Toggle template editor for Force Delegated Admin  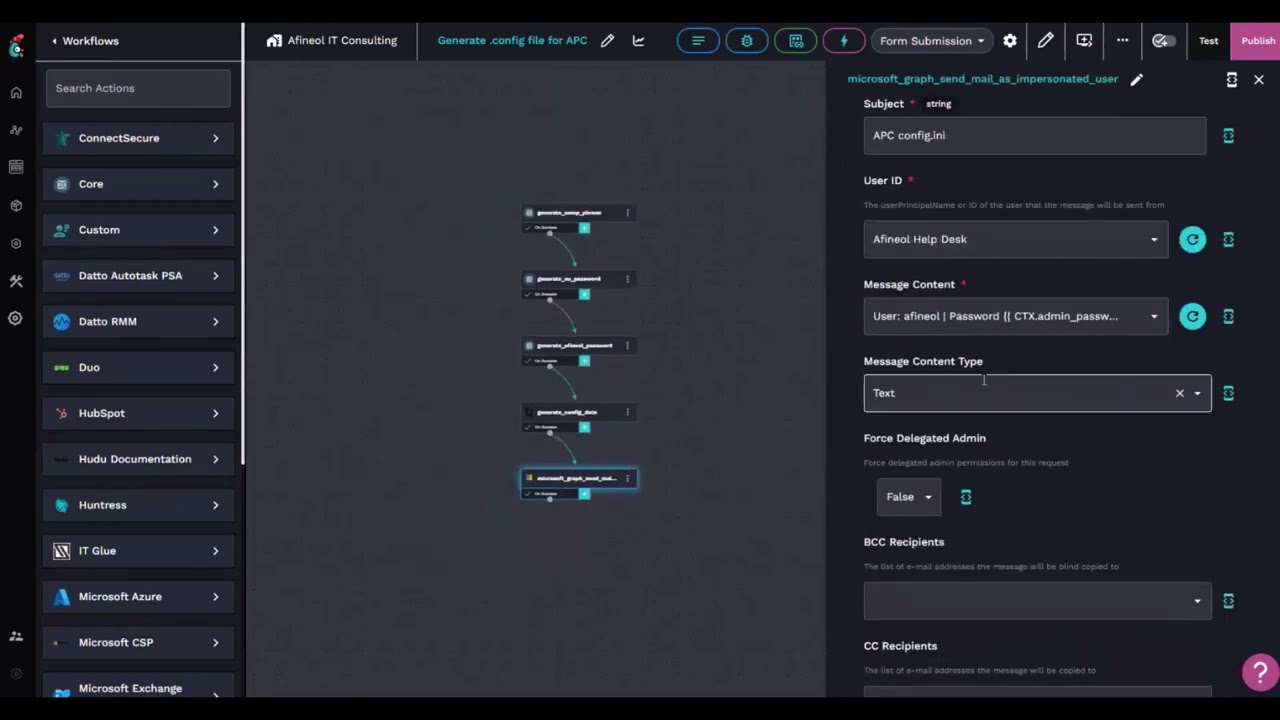pos(966,497)
